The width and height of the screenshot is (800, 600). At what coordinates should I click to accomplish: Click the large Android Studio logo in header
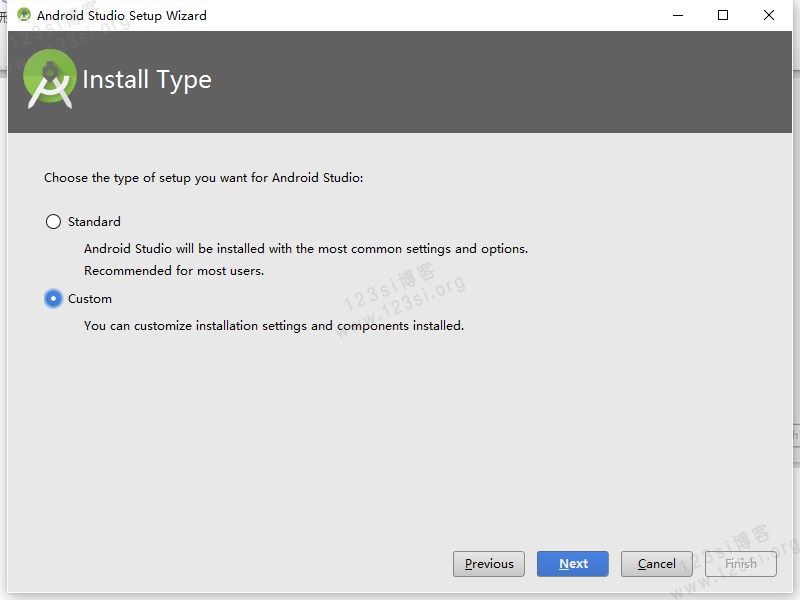(49, 79)
